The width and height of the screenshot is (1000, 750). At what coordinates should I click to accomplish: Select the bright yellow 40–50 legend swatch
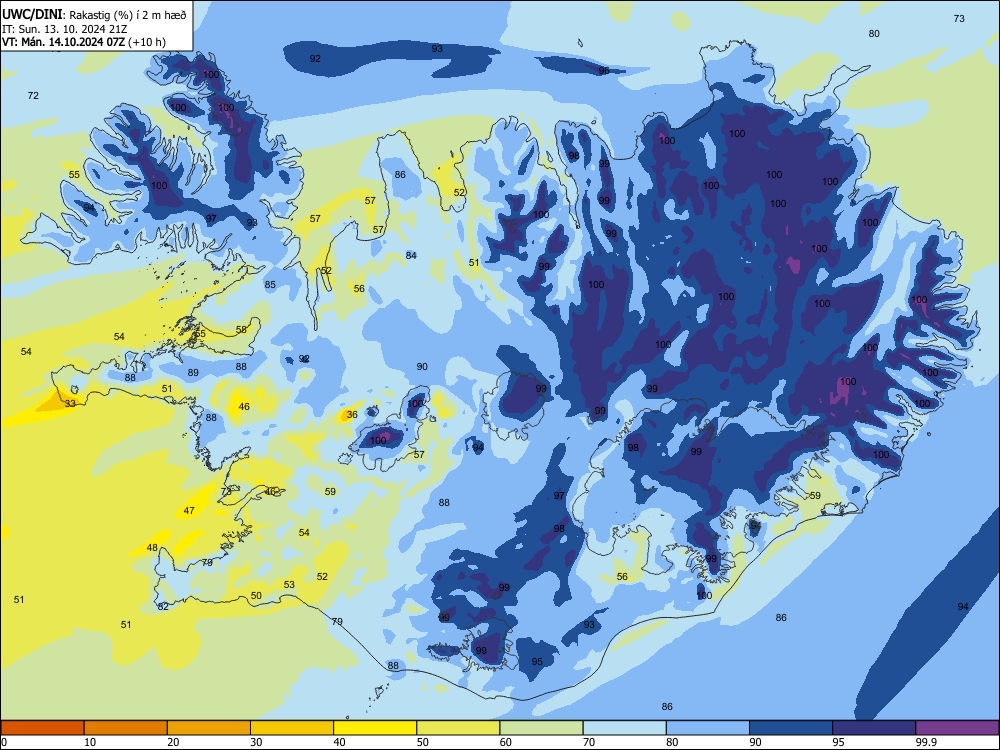pyautogui.click(x=375, y=728)
